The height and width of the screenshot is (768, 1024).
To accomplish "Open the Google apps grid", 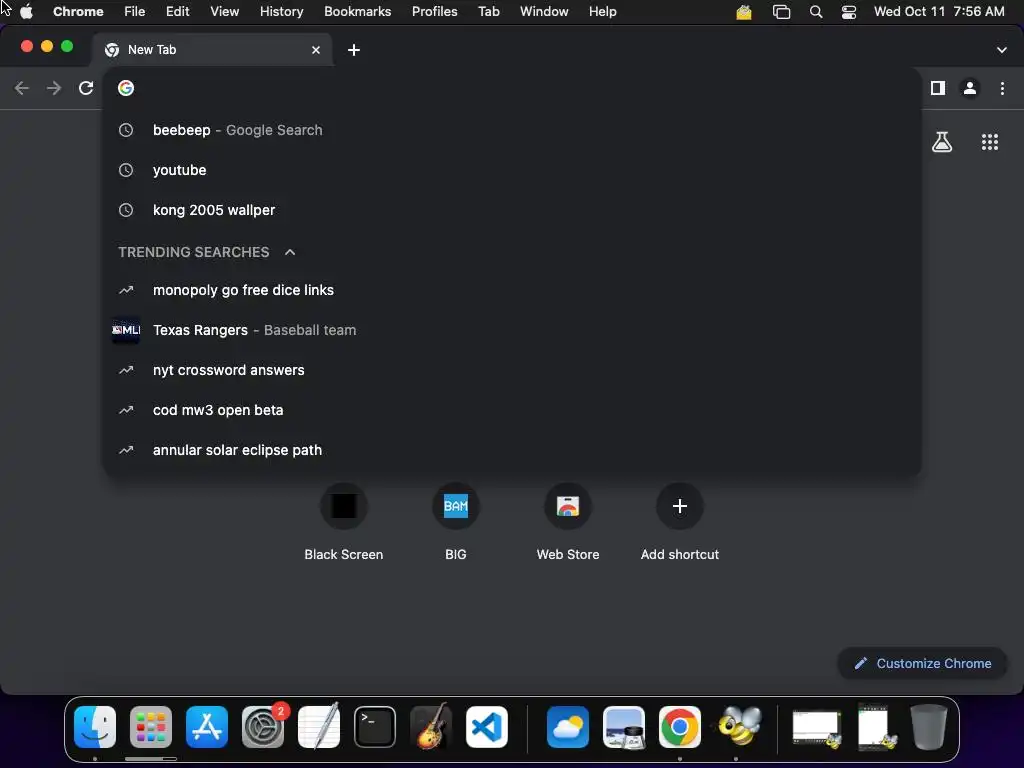I will pyautogui.click(x=990, y=142).
